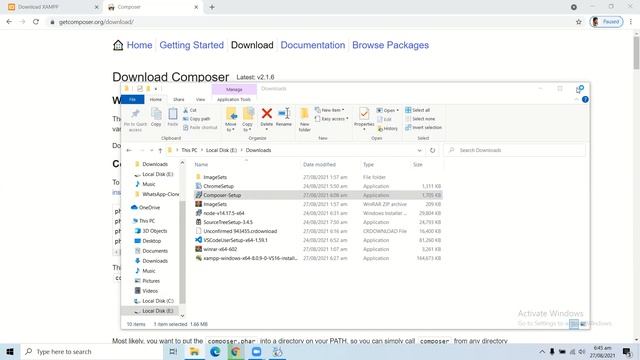
Task: Open Local Disk (C:) in navigation pane
Action: click(x=154, y=301)
